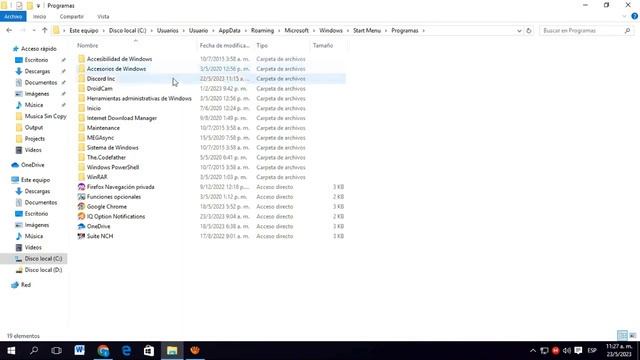Open Acceso rápido in navigation pane

(x=39, y=49)
